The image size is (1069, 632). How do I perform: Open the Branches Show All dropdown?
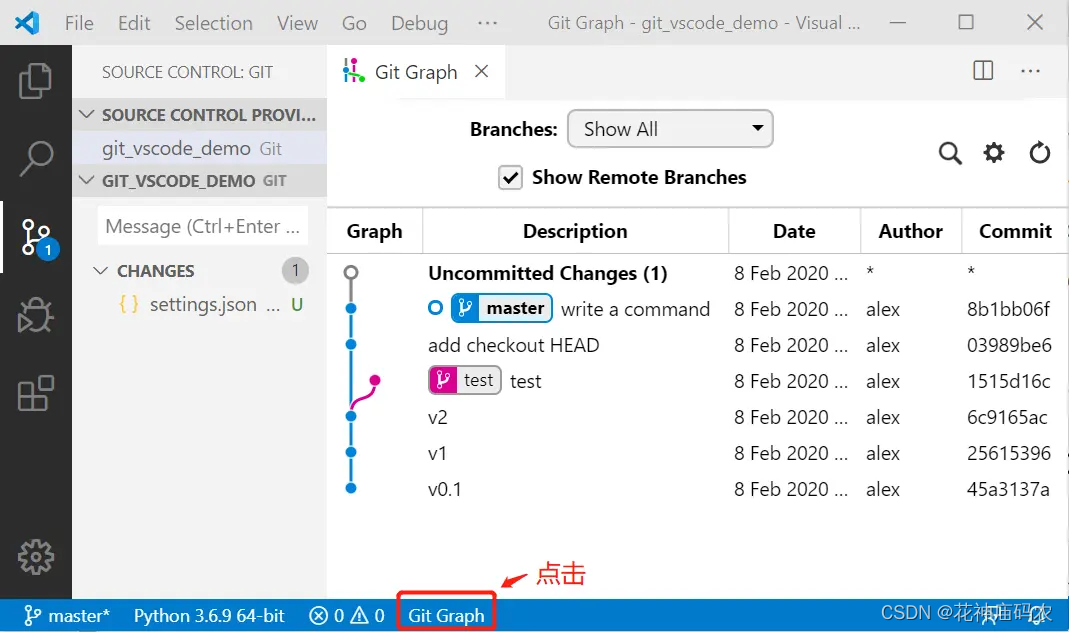[x=670, y=129]
